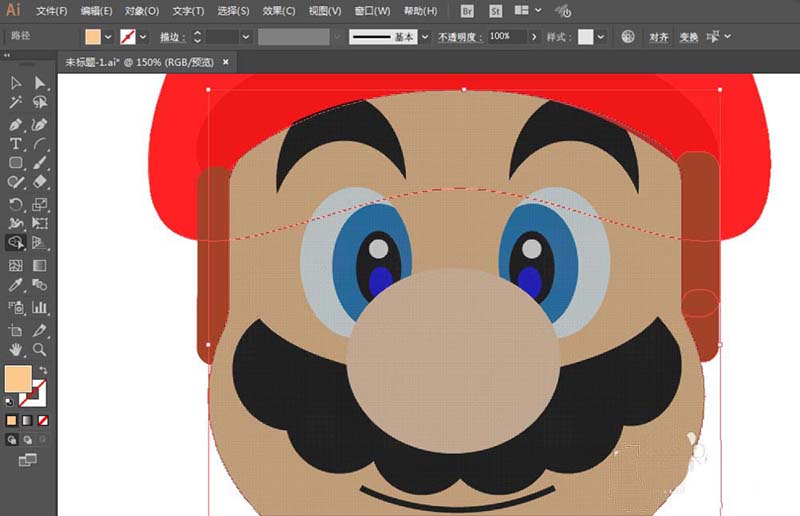Viewport: 800px width, 516px height.
Task: Select the Scale tool
Action: (x=39, y=204)
